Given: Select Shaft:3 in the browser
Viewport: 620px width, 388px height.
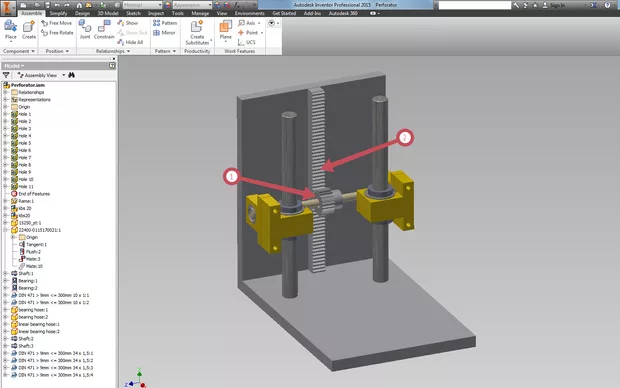Looking at the screenshot, I should pos(22,346).
